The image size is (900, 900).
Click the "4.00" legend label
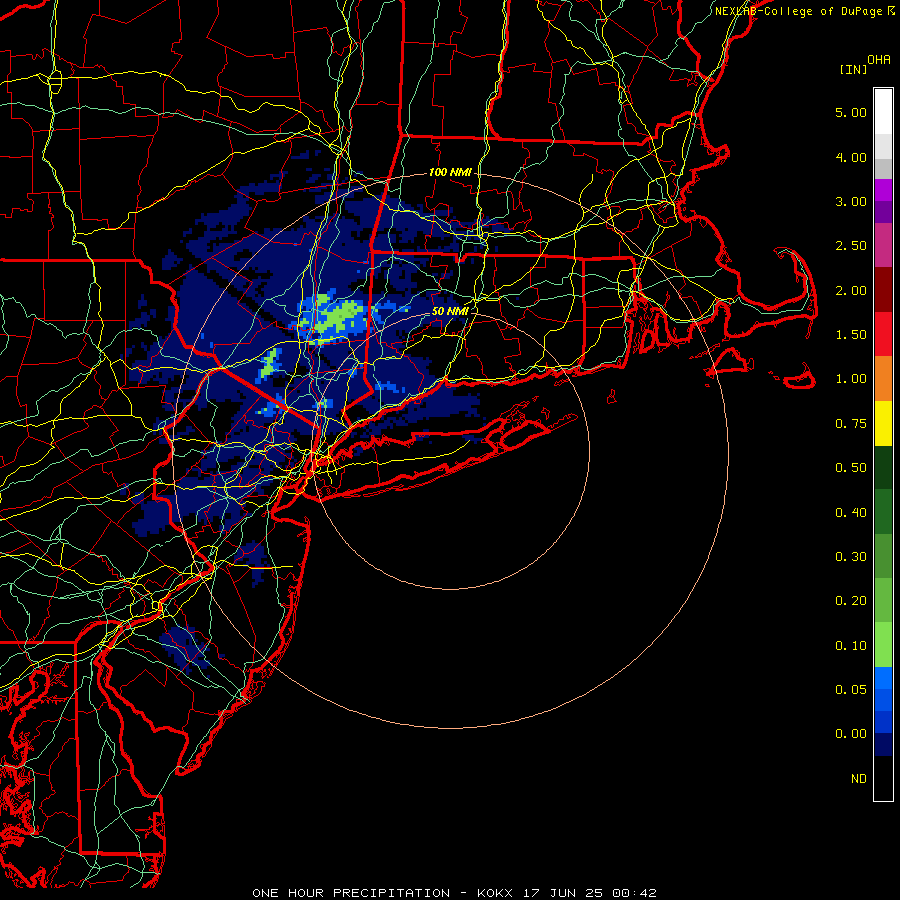(851, 157)
